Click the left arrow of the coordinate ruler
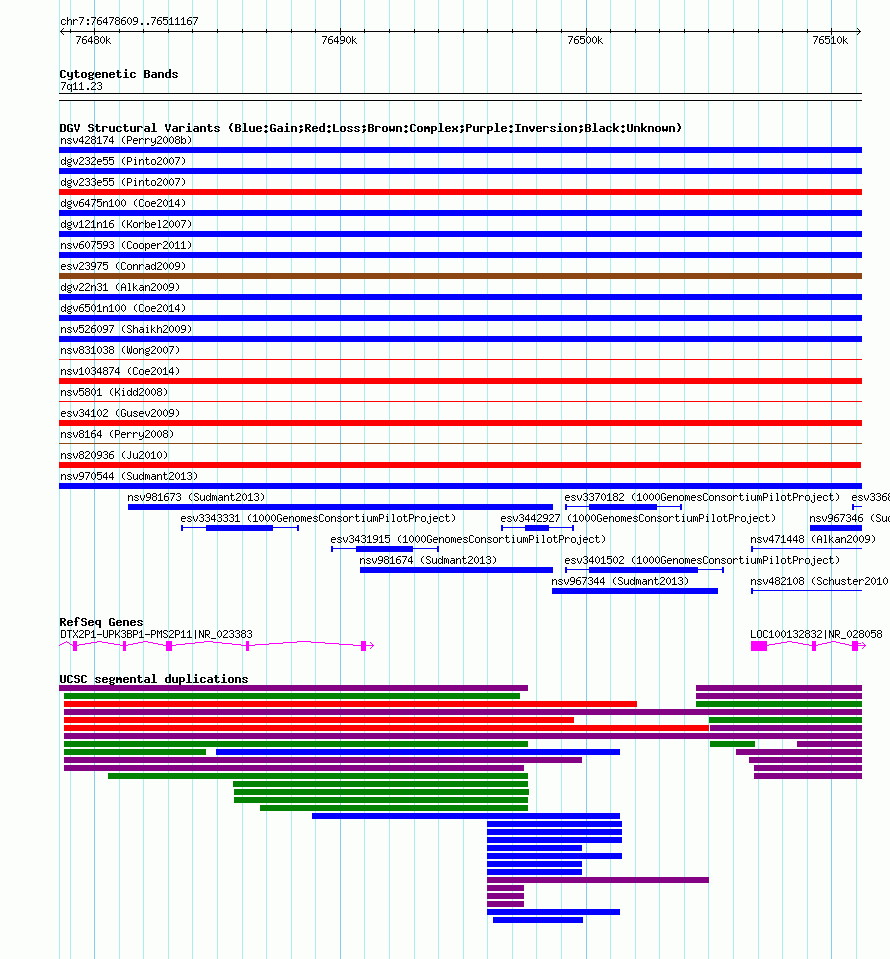Viewport: 890px width, 959px height. [x=62, y=31]
